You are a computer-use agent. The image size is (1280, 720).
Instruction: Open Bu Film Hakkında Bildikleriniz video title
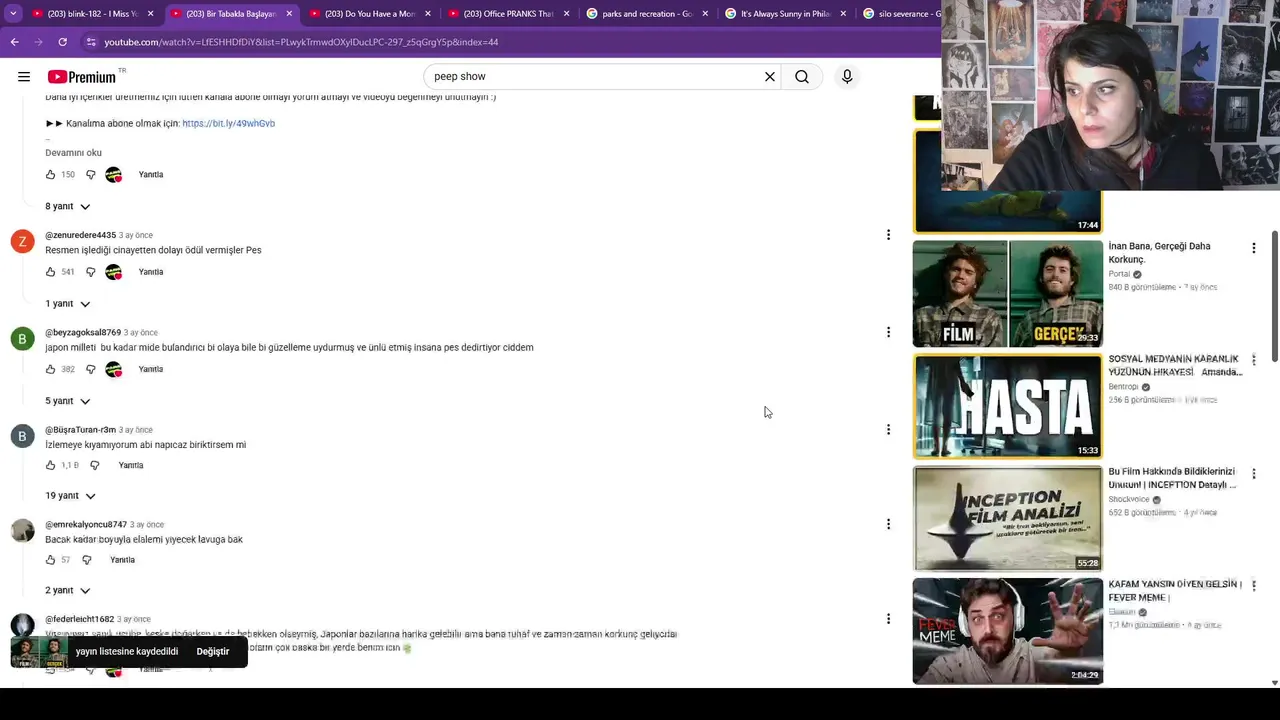pos(1172,478)
